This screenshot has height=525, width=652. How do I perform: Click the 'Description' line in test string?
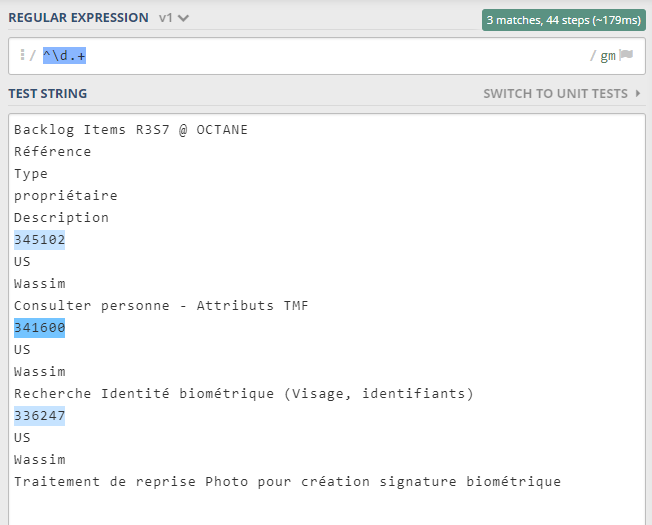click(x=61, y=218)
